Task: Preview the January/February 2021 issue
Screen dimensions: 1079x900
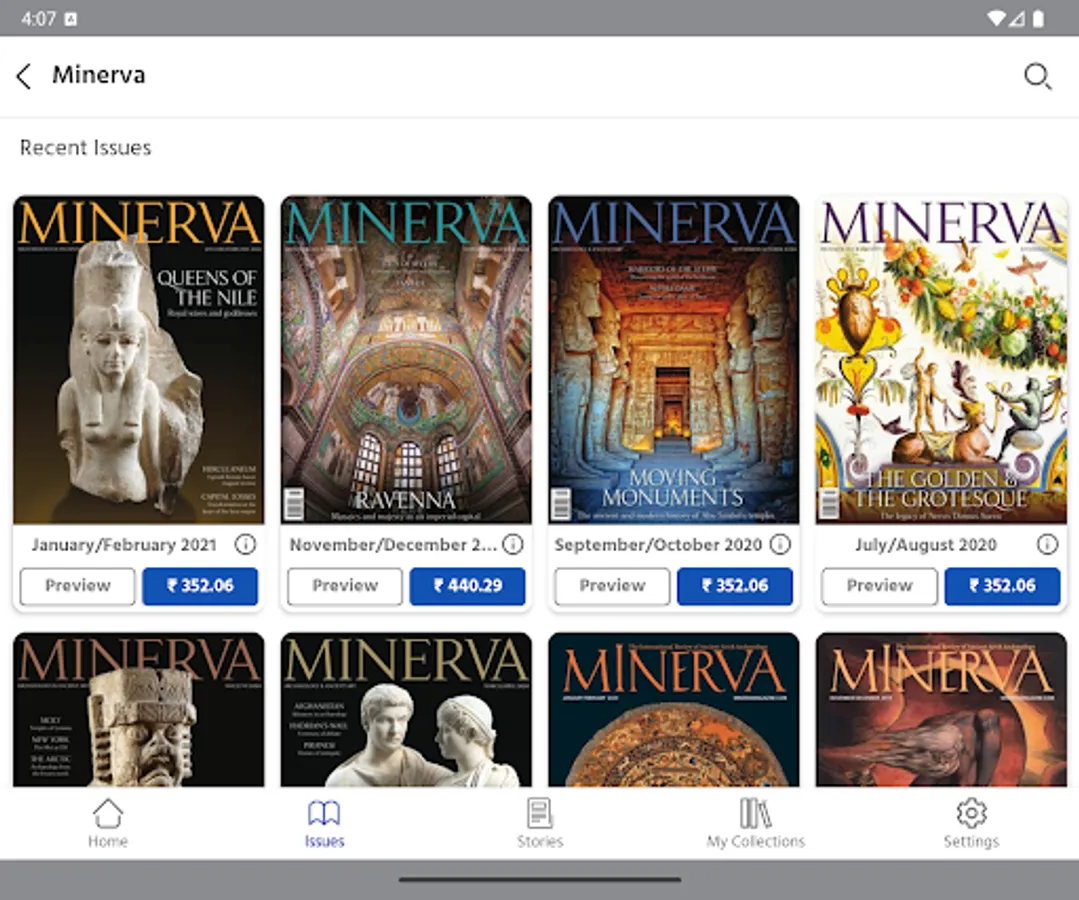Action: (78, 586)
